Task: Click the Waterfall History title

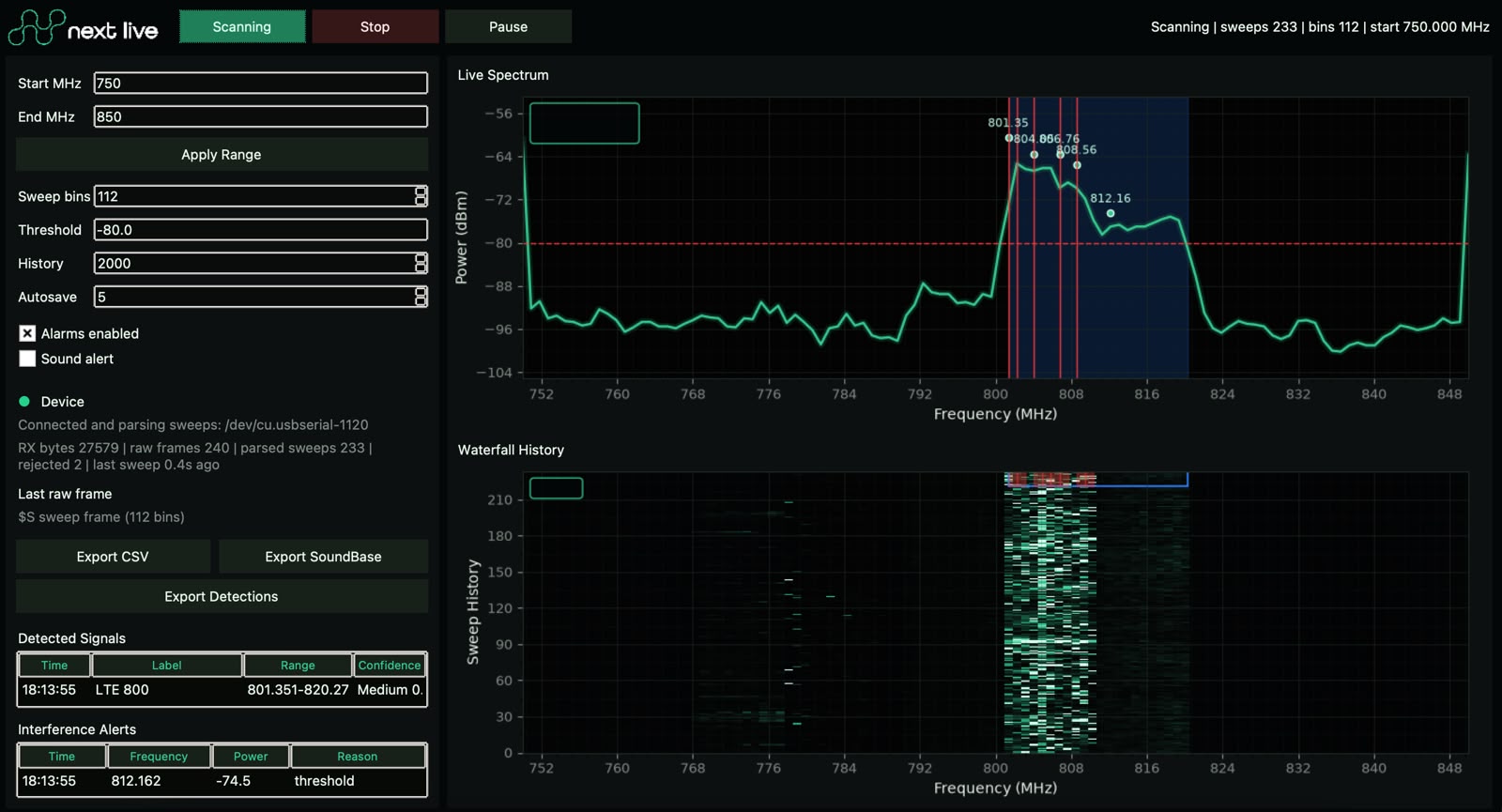Action: [511, 450]
